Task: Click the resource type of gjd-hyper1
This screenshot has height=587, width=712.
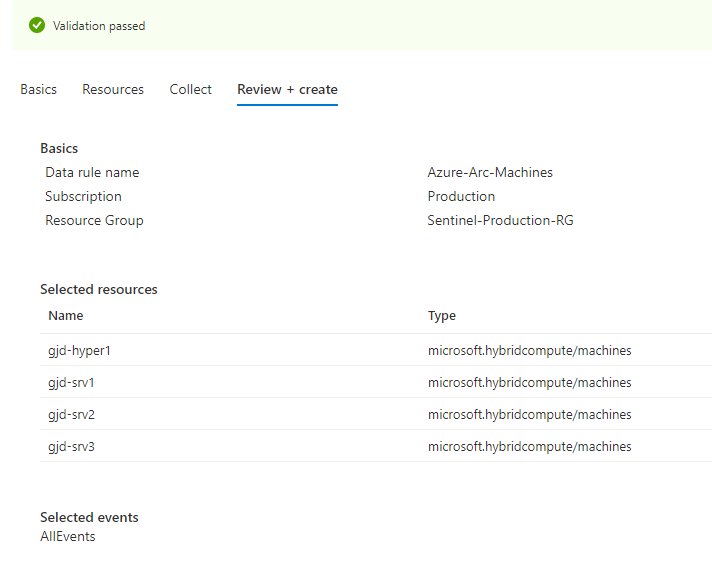Action: (529, 350)
